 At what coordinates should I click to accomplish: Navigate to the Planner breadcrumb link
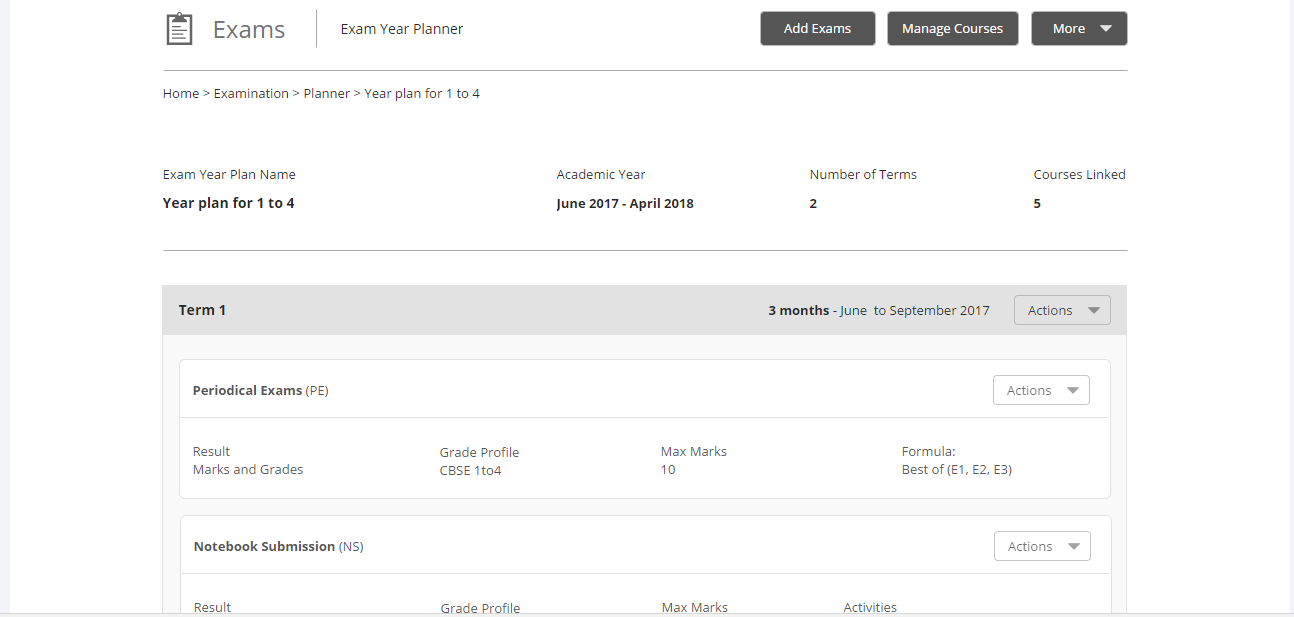coord(327,93)
